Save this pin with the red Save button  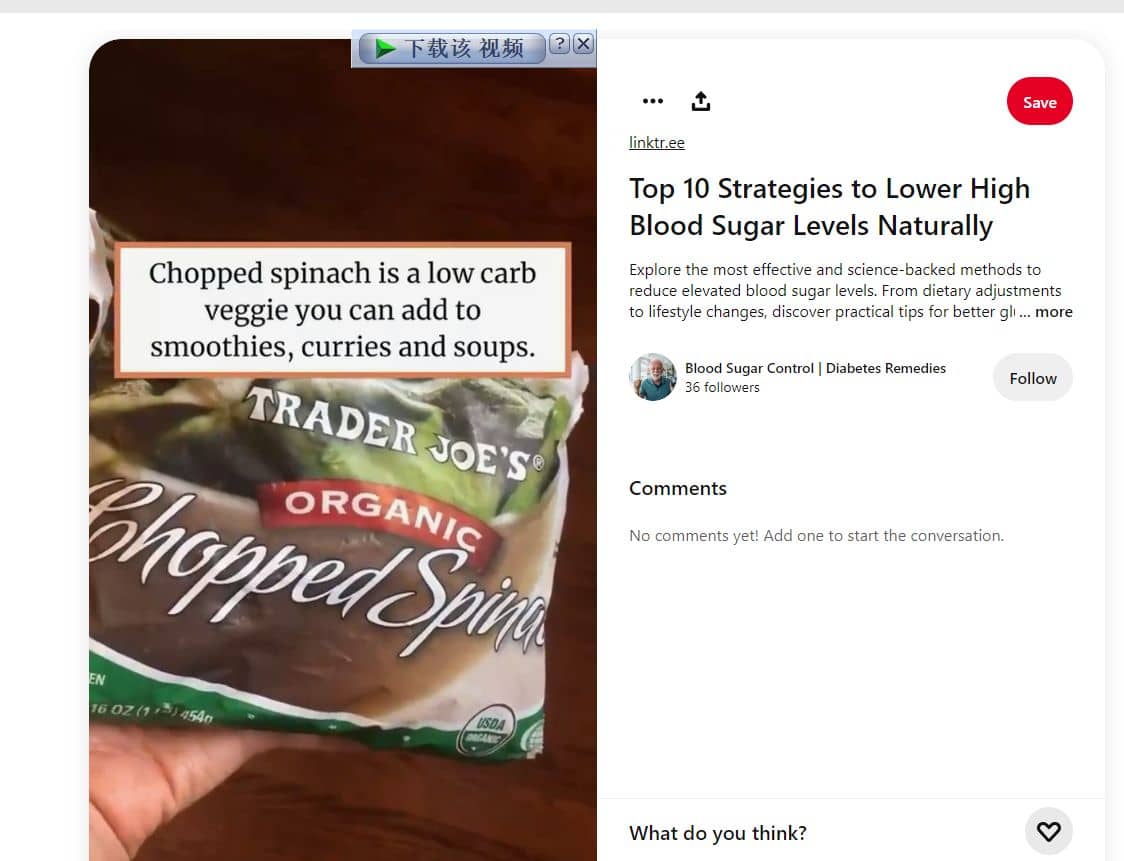click(x=1039, y=101)
